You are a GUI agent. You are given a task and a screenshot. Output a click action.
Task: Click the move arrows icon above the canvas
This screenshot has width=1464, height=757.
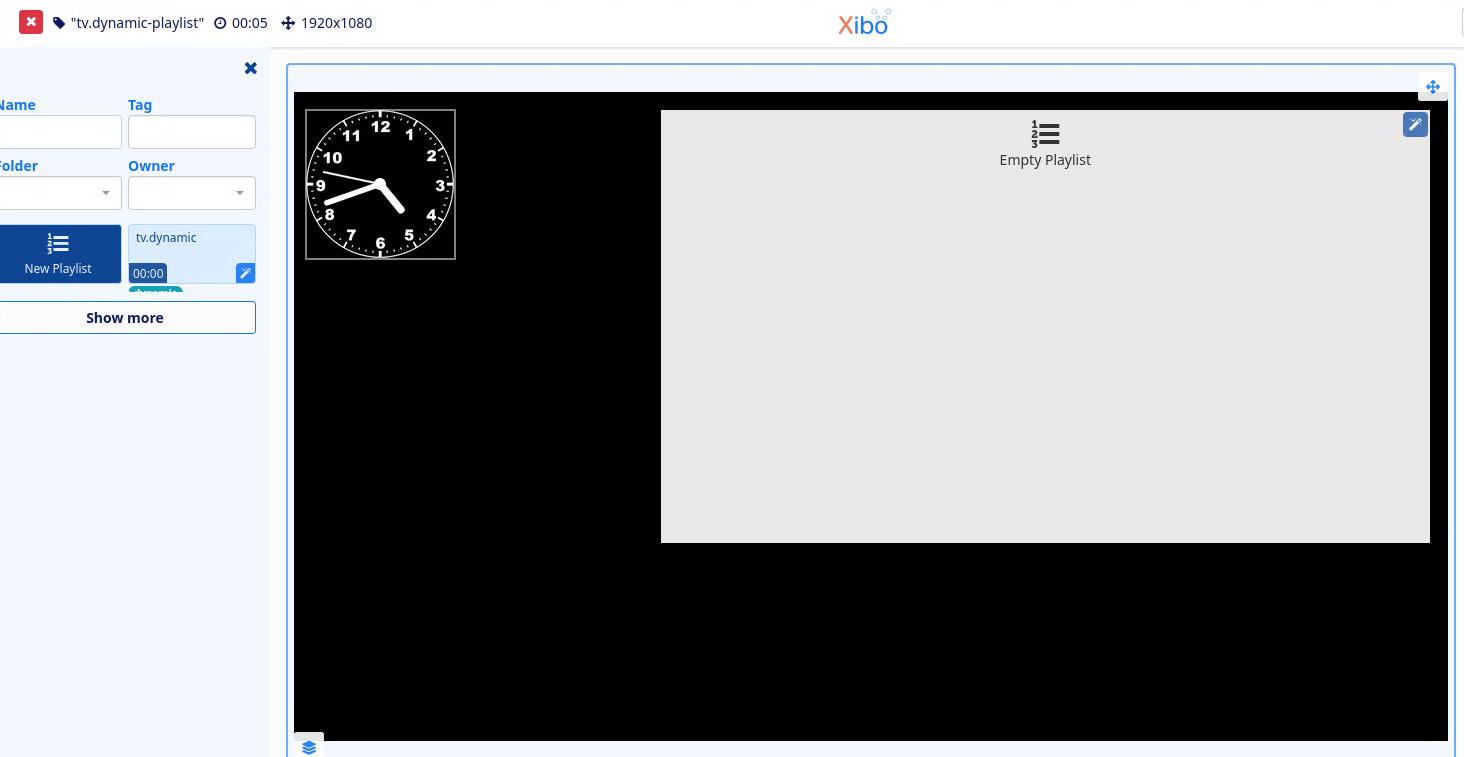[x=1432, y=87]
